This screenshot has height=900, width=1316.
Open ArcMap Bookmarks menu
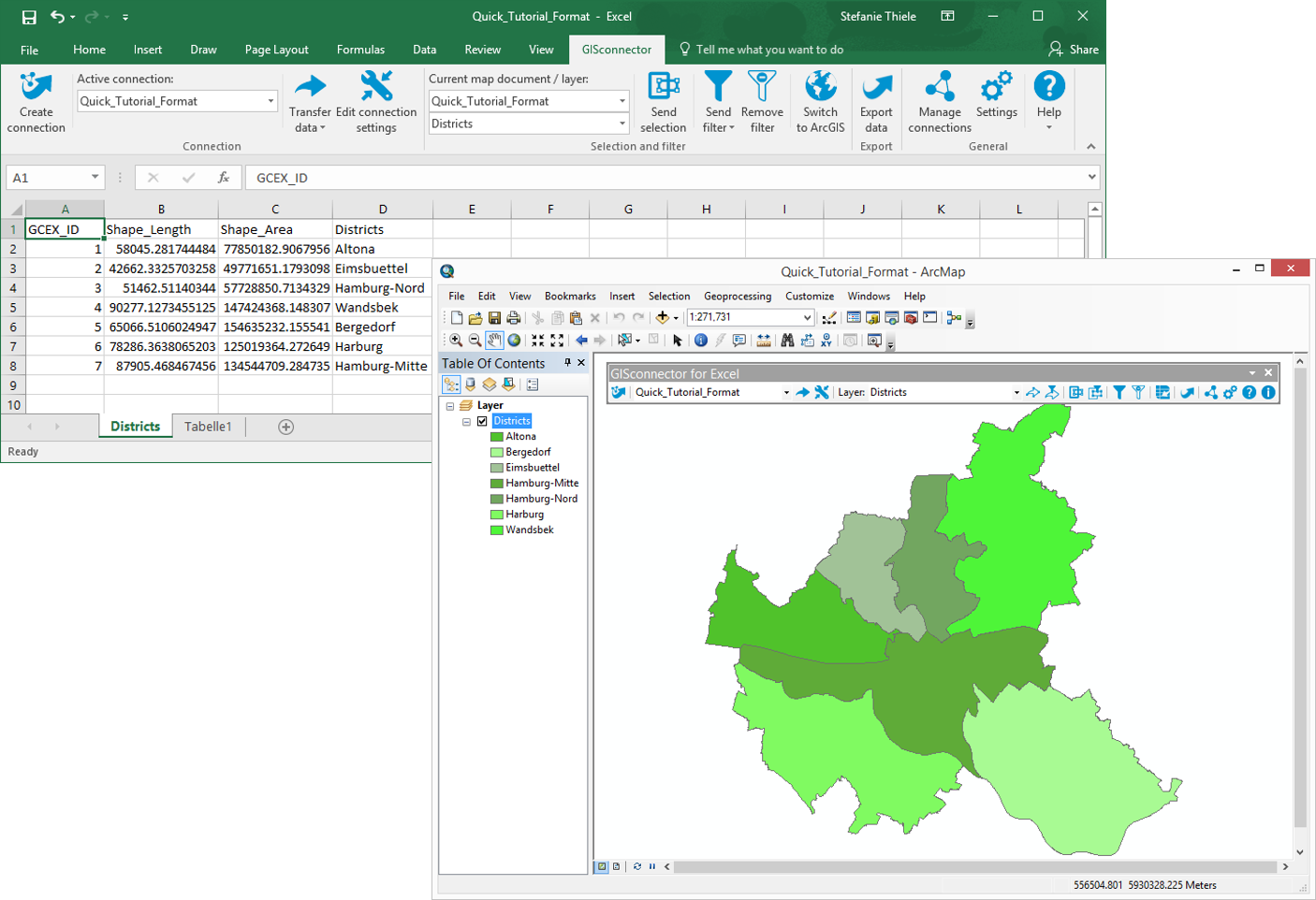click(x=570, y=296)
